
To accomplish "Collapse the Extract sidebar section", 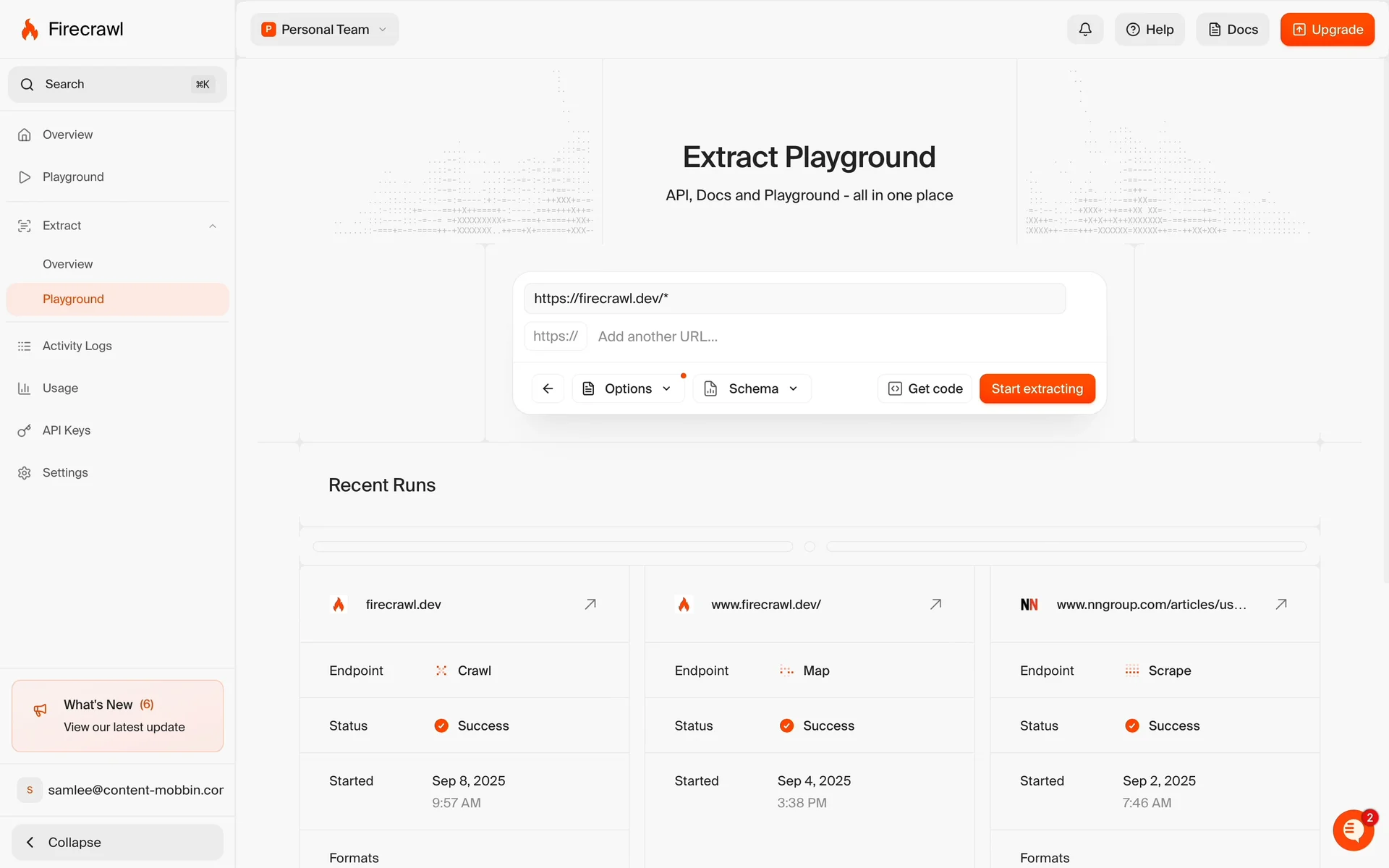I will coord(213,226).
